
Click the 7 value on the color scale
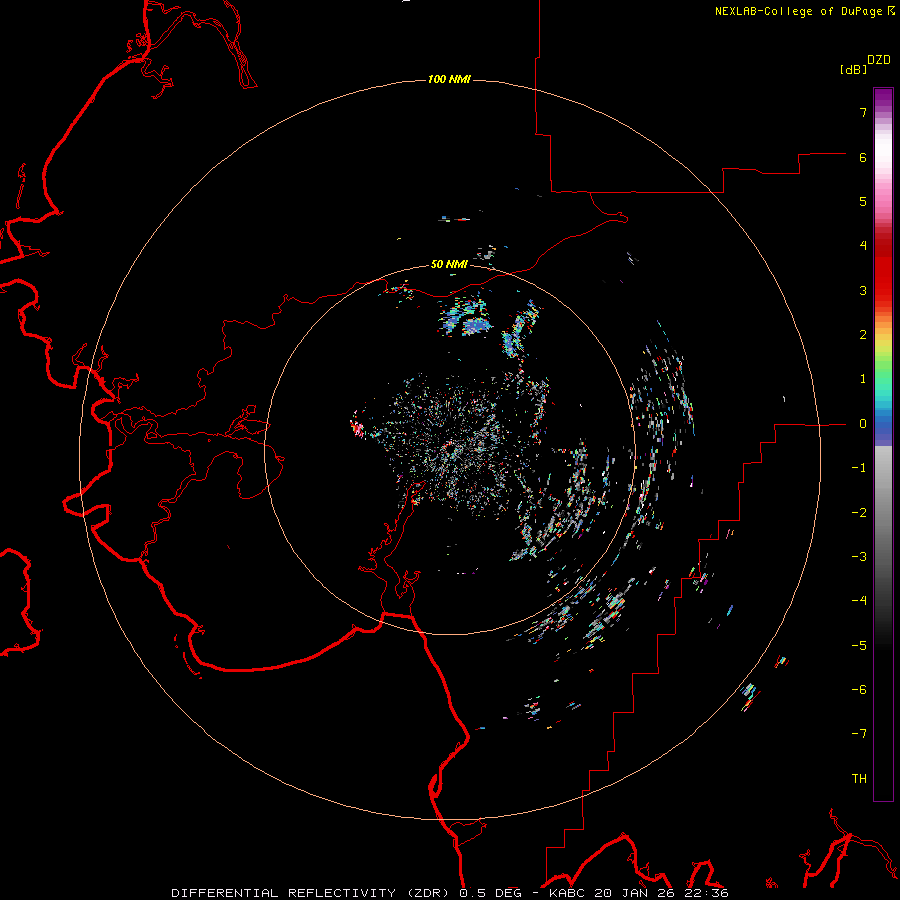point(862,112)
